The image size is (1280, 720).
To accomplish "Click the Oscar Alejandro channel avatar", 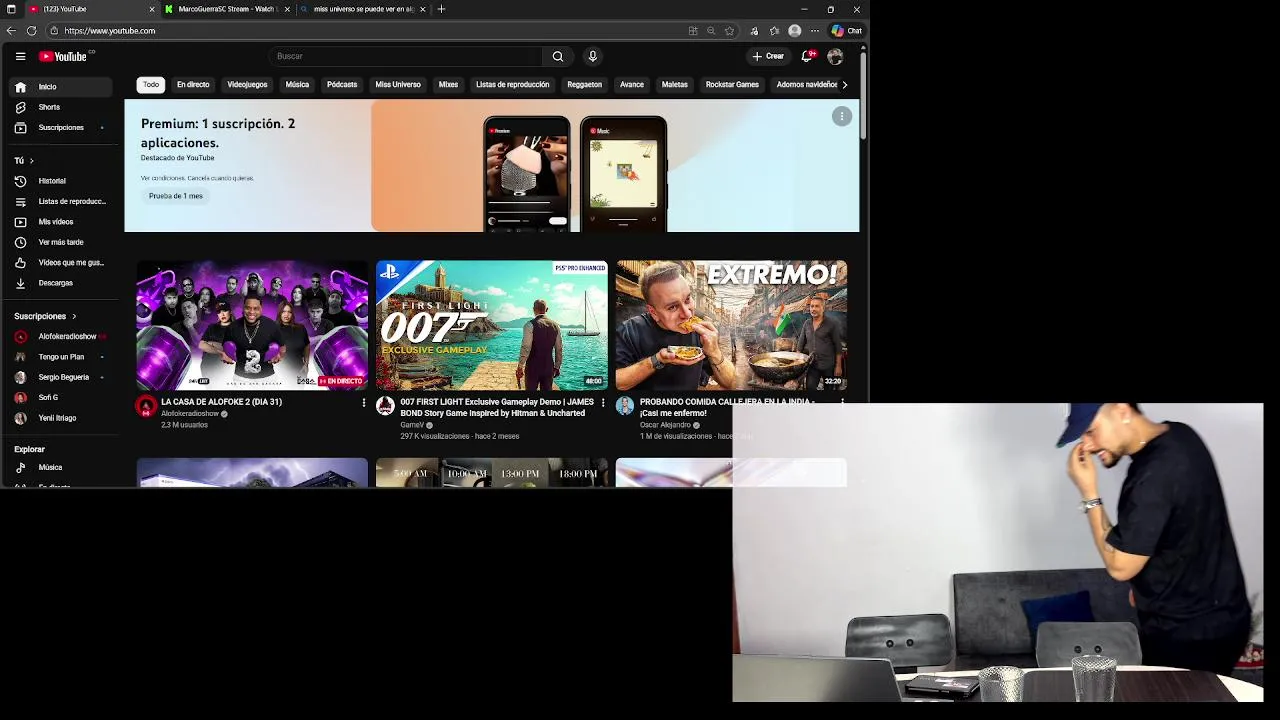I will [625, 406].
